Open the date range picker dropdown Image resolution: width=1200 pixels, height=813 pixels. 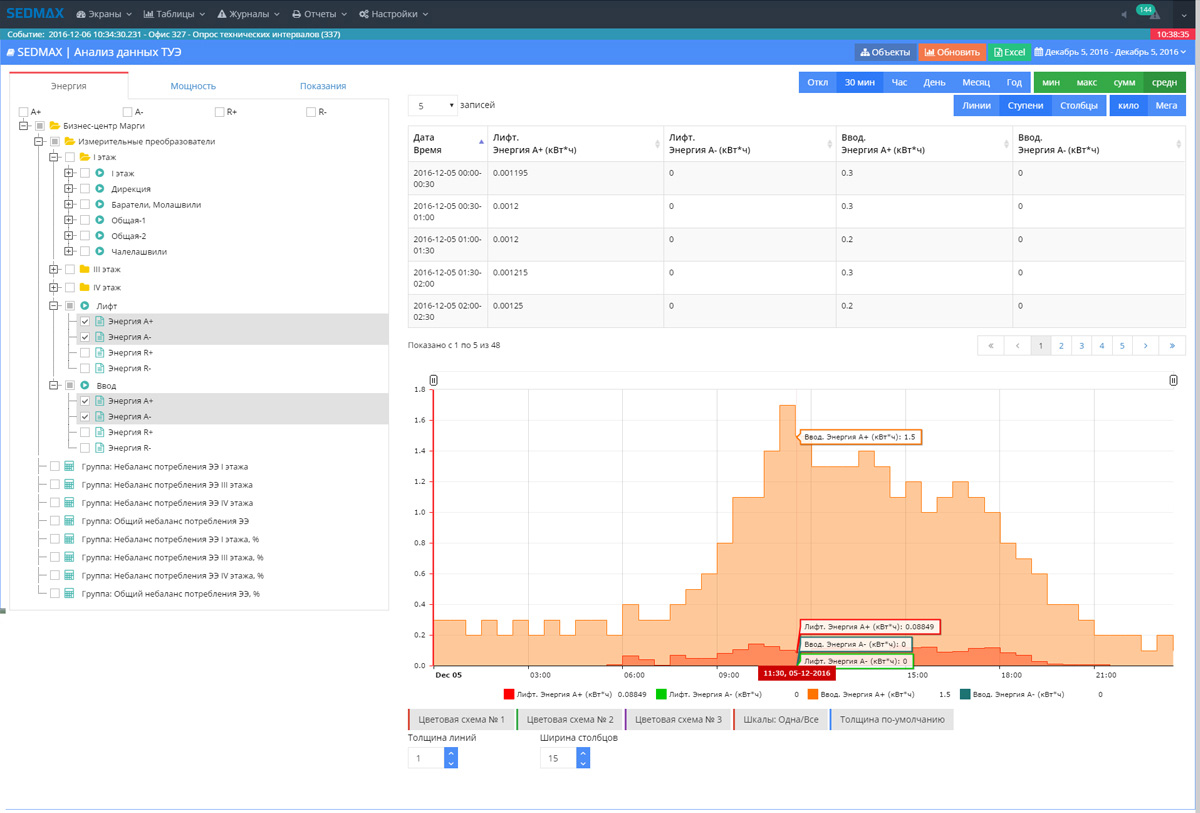point(1110,52)
